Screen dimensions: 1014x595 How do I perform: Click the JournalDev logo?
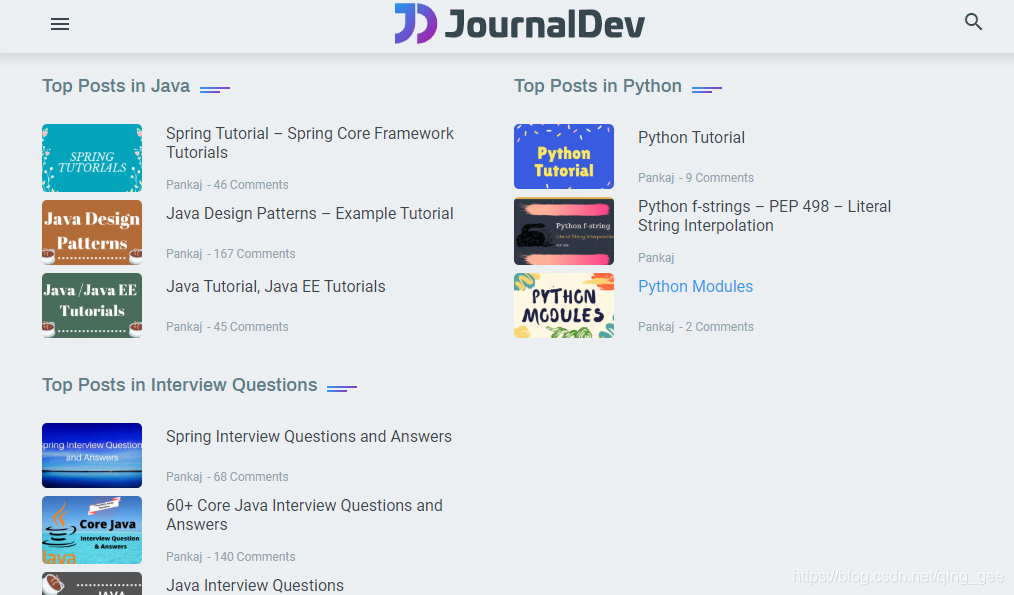click(519, 24)
